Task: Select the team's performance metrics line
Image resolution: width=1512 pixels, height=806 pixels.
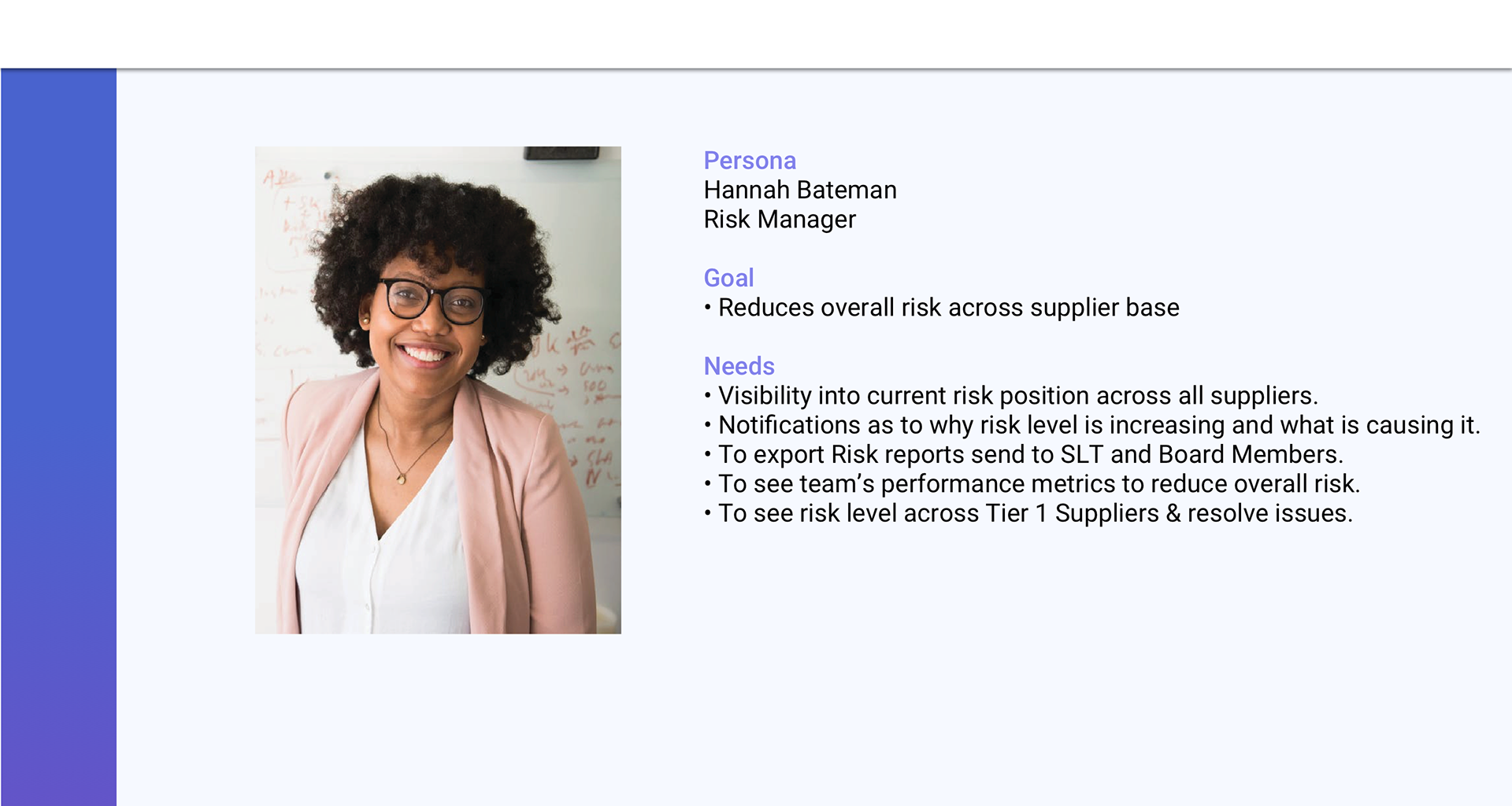Action: pyautogui.click(x=1032, y=483)
